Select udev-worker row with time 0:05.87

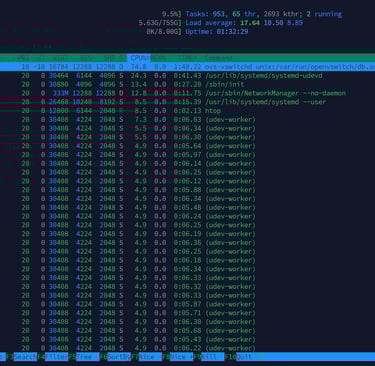(187, 304)
